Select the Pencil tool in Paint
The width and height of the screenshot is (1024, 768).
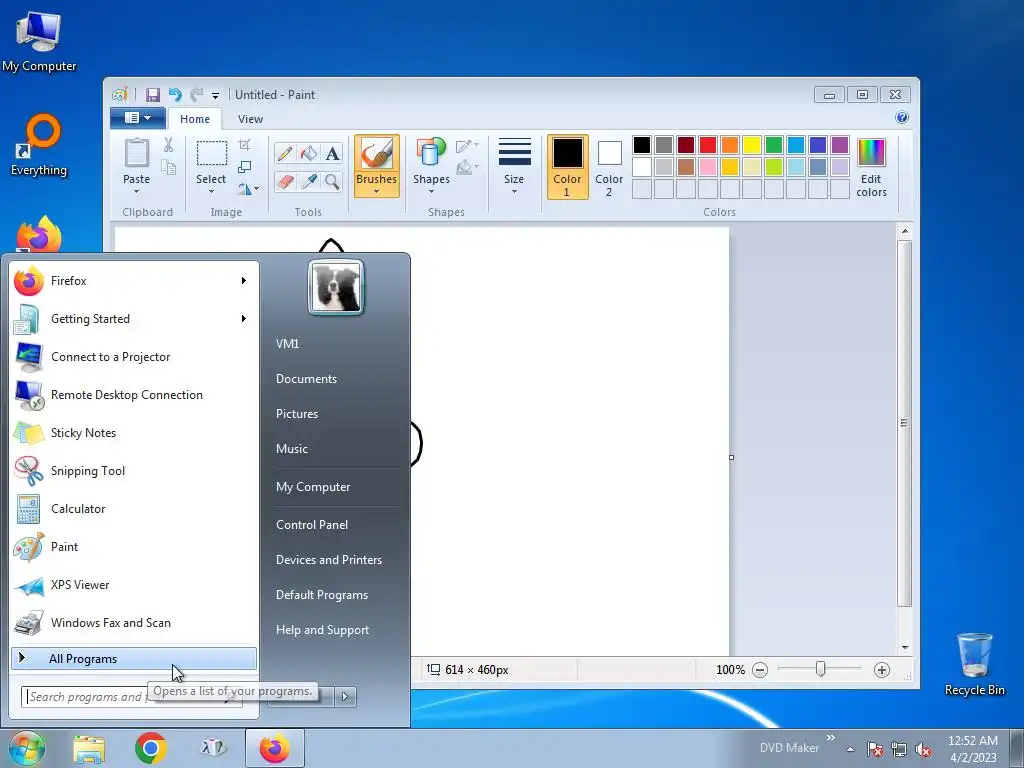tap(285, 153)
